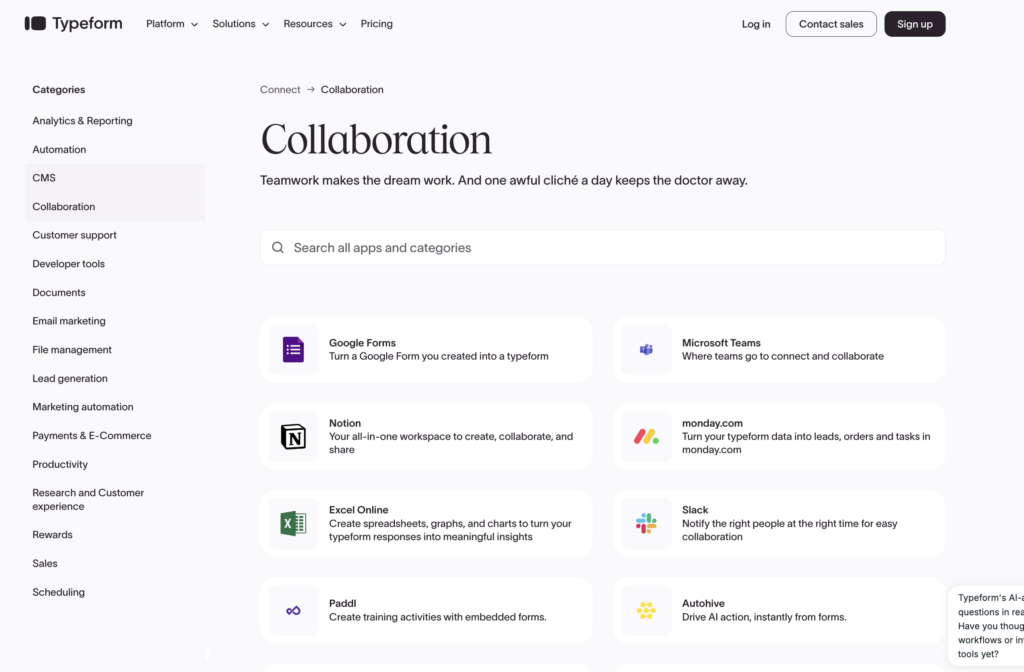
Task: Click the Categories sidebar heading
Action: 59,89
